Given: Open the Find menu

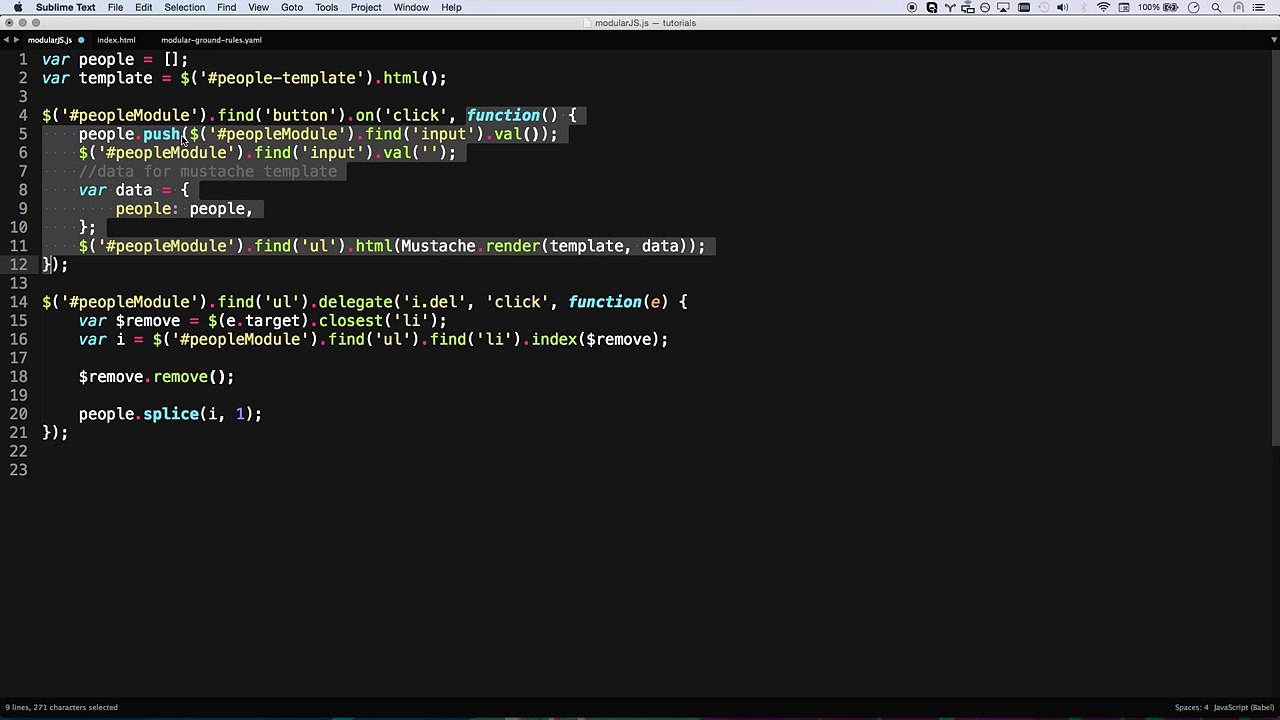Looking at the screenshot, I should click(x=227, y=7).
